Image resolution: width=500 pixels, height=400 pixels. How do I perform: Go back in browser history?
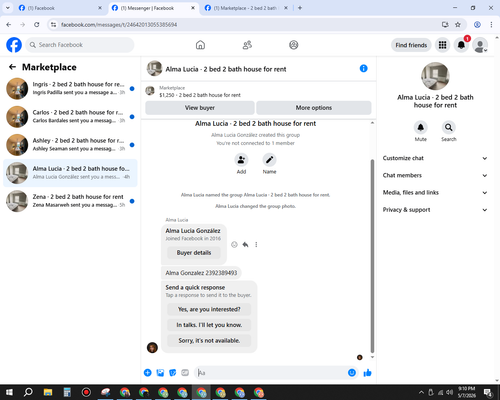pos(9,25)
